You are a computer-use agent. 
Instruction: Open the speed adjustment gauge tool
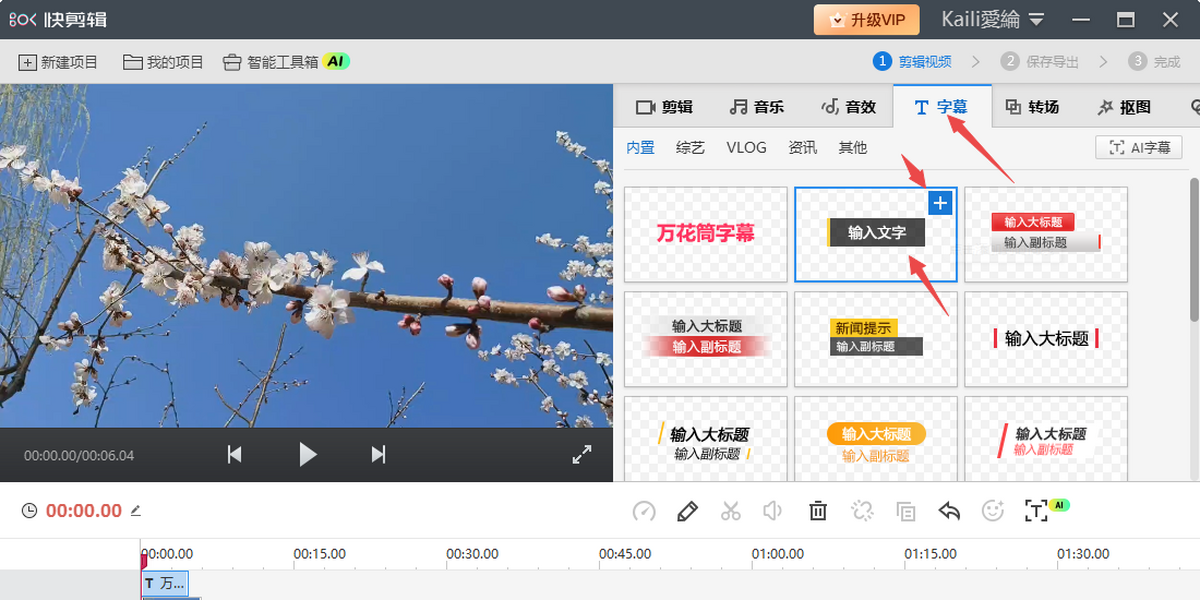tap(644, 511)
